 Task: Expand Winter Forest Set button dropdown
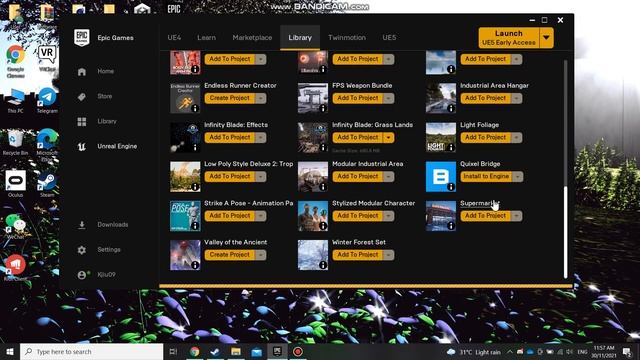tap(389, 255)
